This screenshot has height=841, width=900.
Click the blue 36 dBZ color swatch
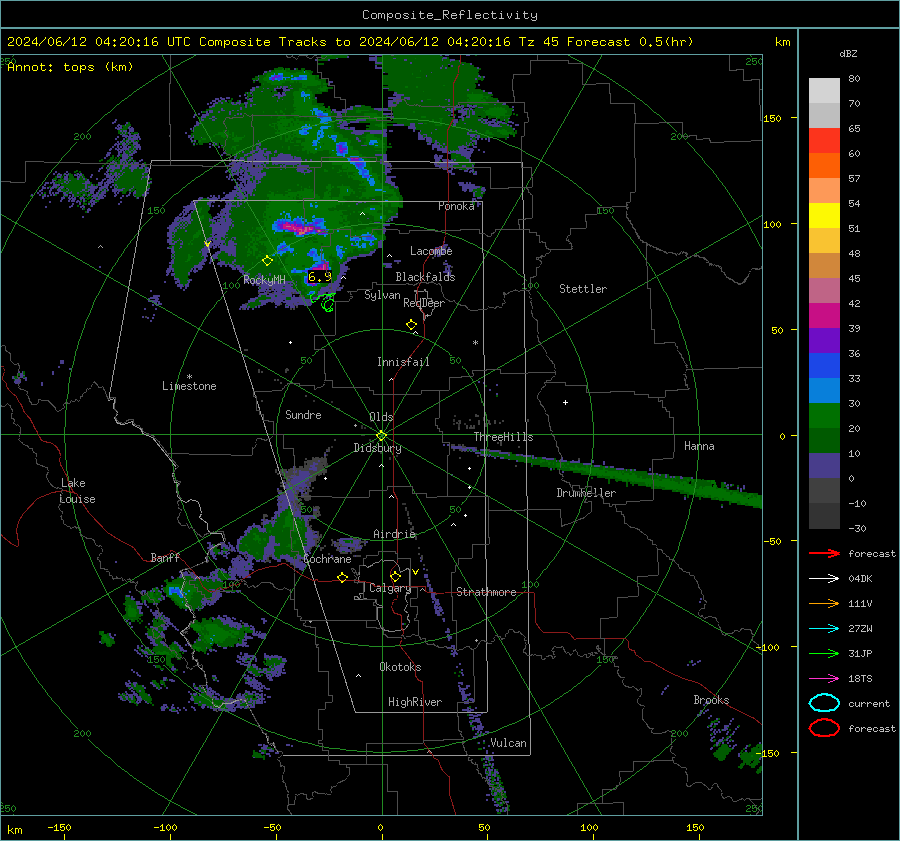824,365
